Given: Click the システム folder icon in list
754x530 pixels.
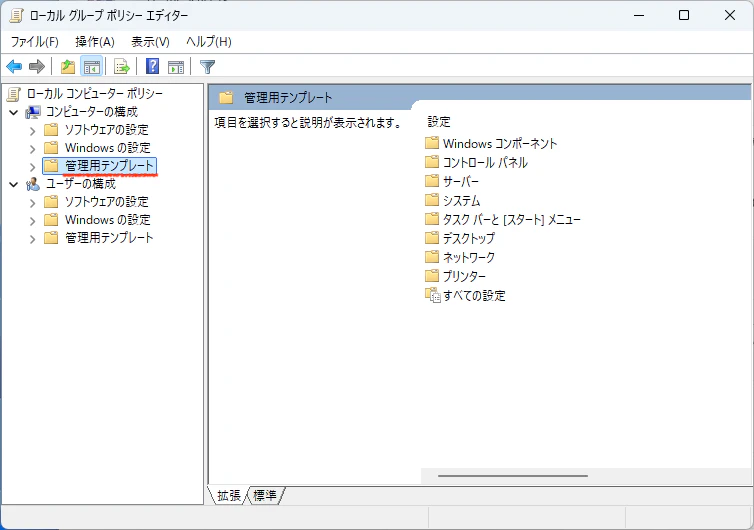Looking at the screenshot, I should point(432,200).
